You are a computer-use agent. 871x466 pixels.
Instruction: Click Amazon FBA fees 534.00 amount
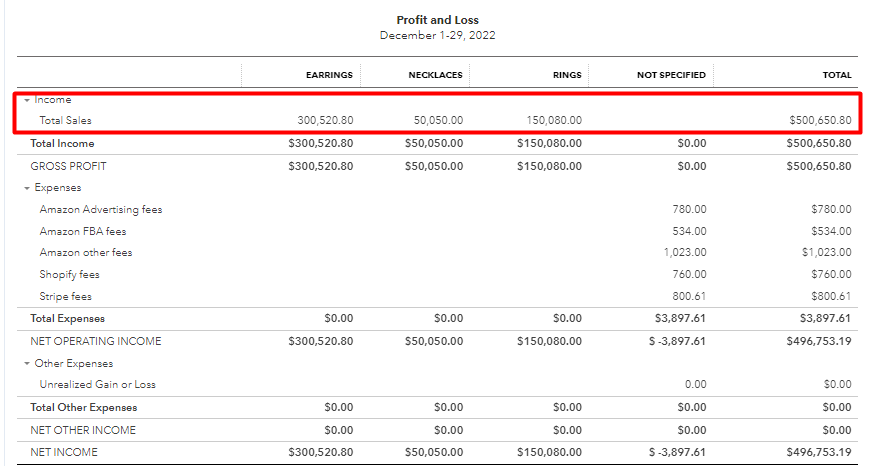689,231
